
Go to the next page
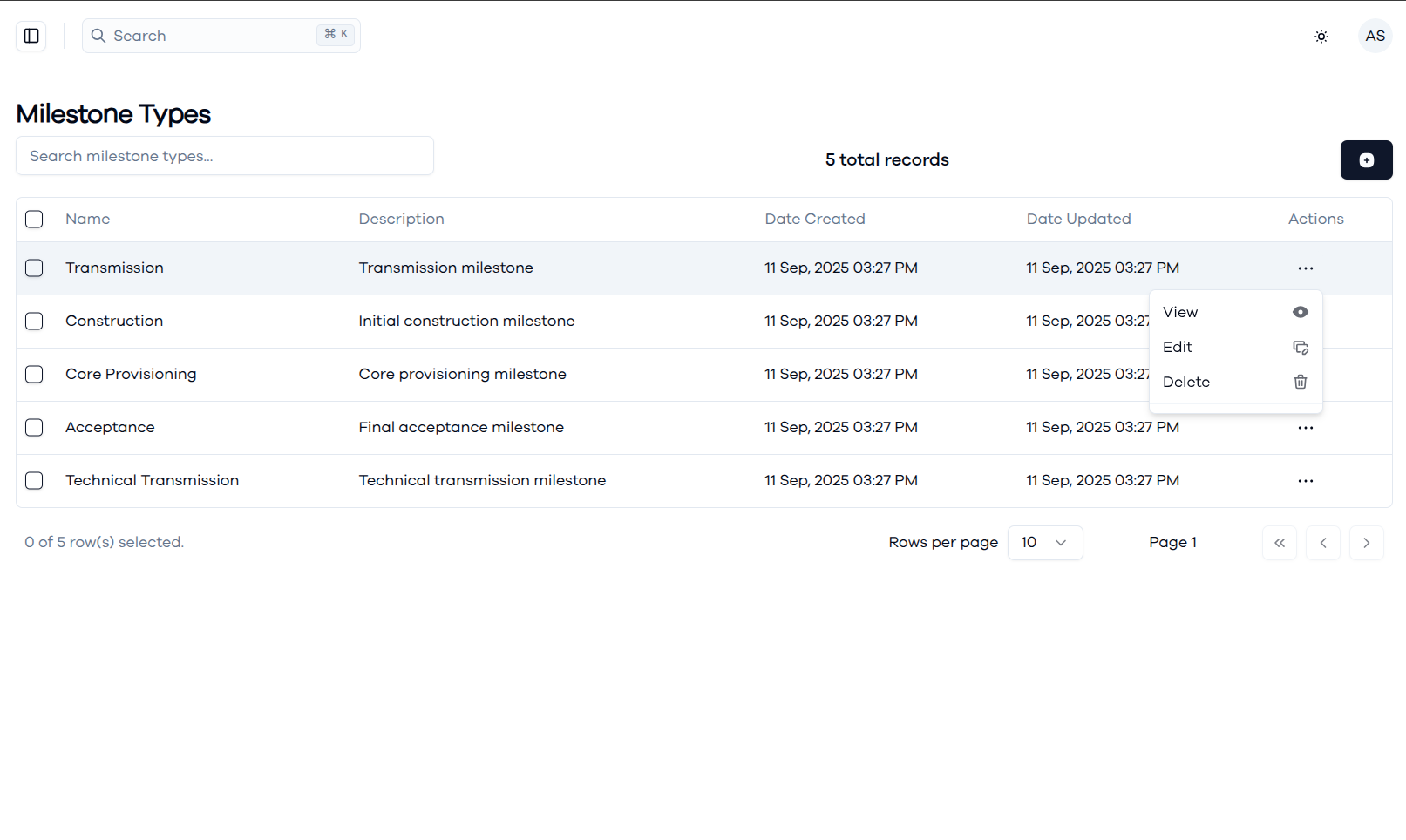tap(1366, 543)
